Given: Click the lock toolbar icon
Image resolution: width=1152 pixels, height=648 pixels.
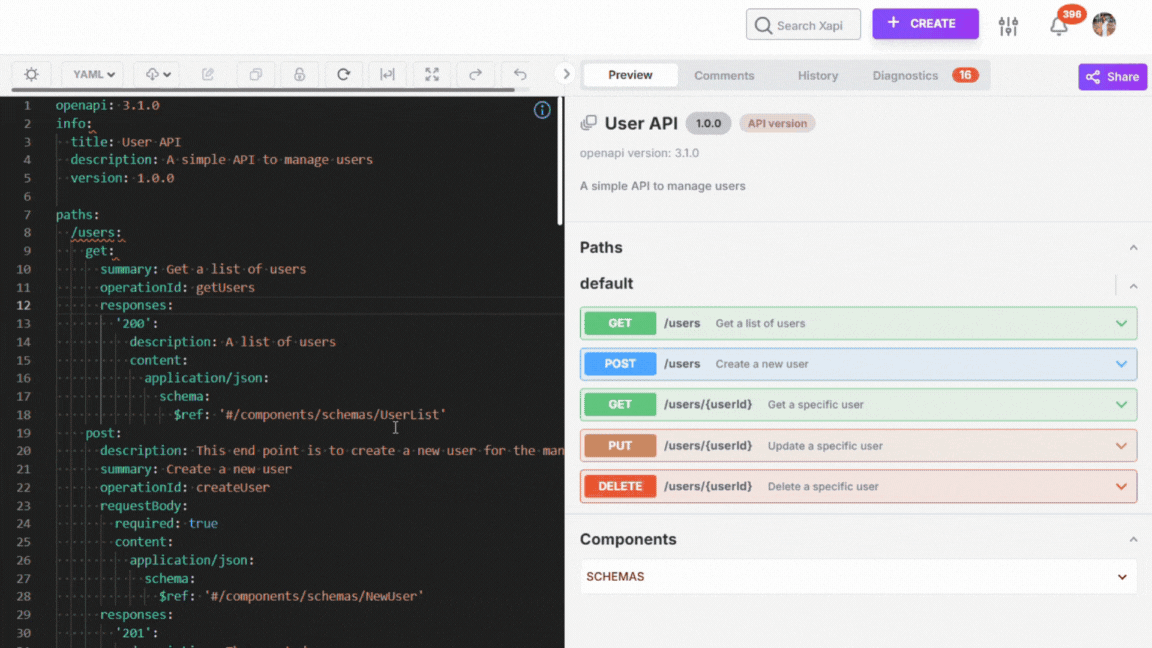Looking at the screenshot, I should [299, 74].
